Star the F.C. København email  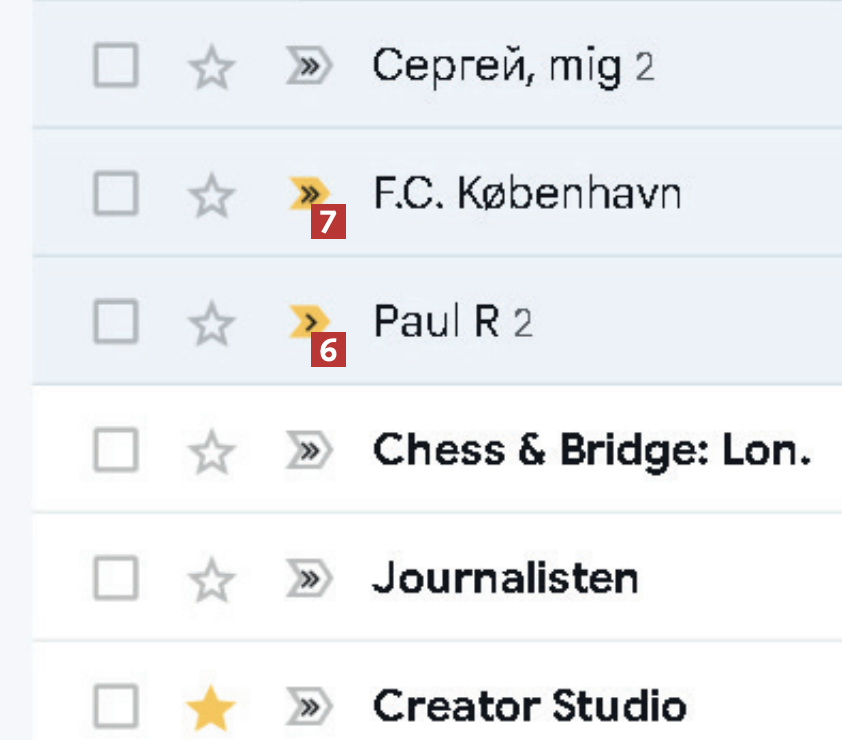click(211, 195)
